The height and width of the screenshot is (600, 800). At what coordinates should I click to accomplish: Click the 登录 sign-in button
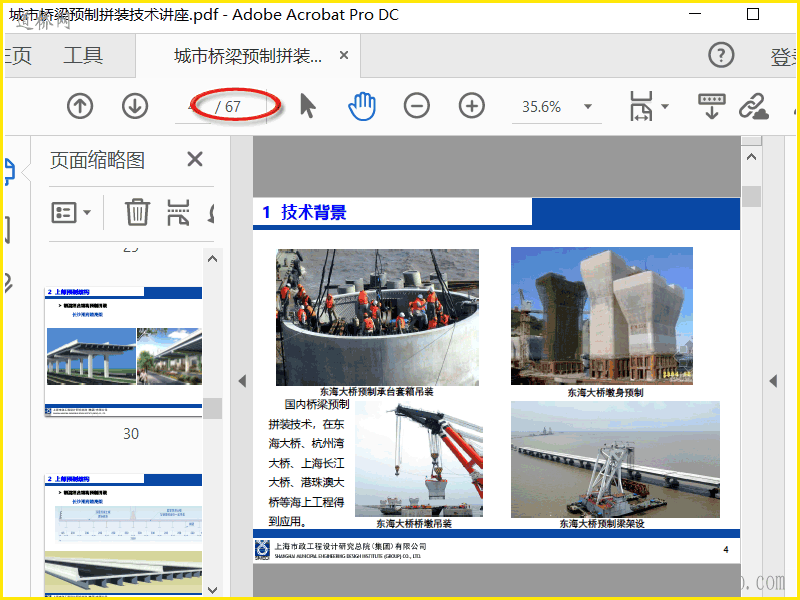click(784, 57)
